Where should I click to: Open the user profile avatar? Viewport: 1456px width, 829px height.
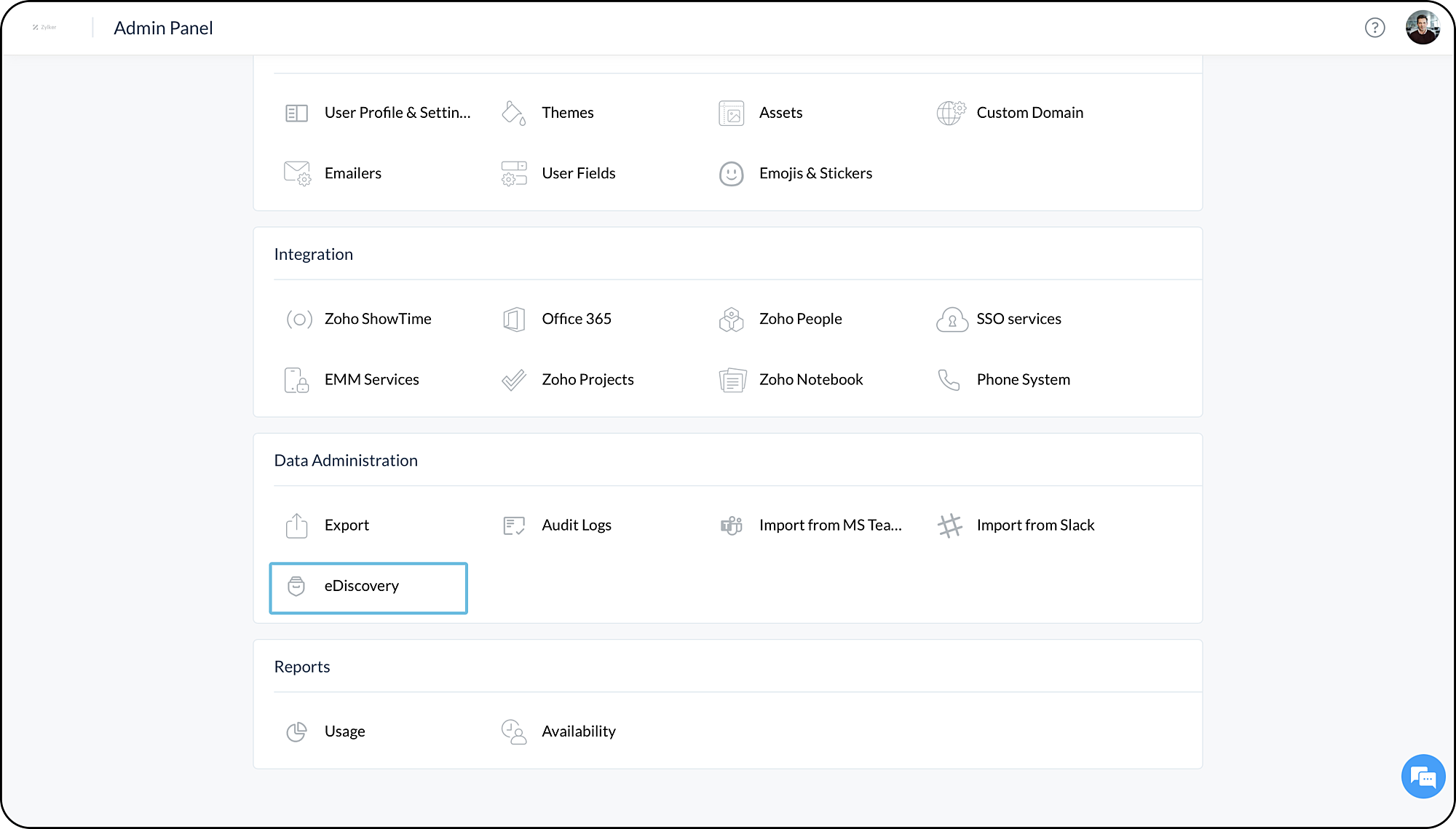[x=1423, y=28]
